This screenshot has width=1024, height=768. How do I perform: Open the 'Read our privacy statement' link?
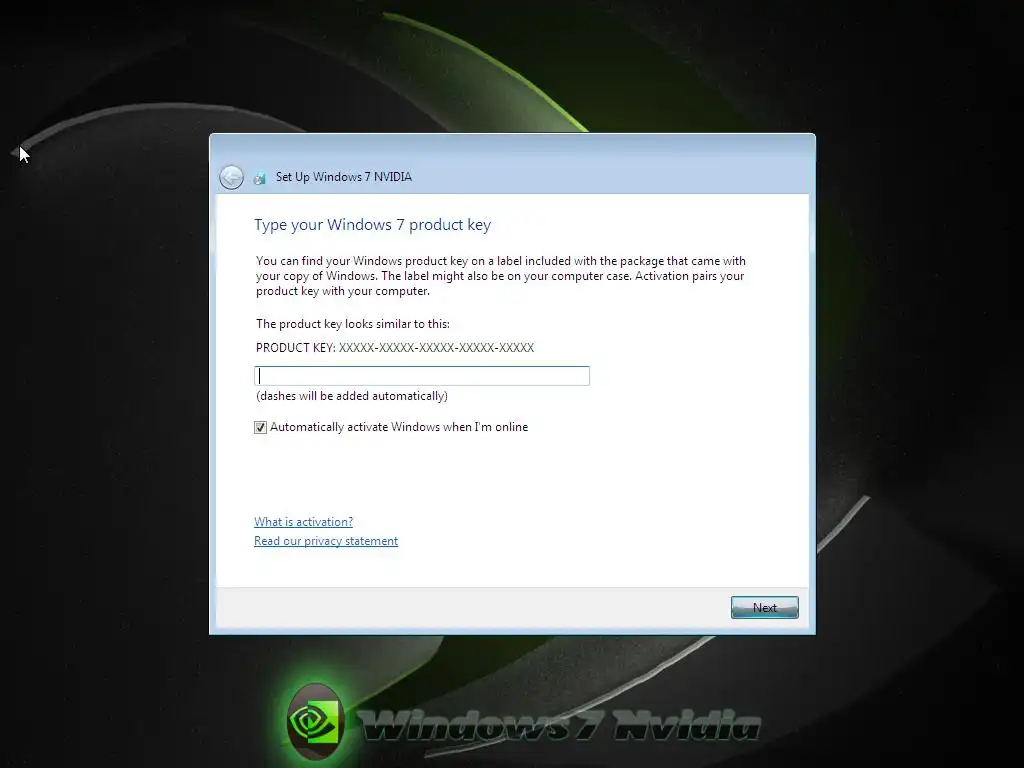point(326,541)
